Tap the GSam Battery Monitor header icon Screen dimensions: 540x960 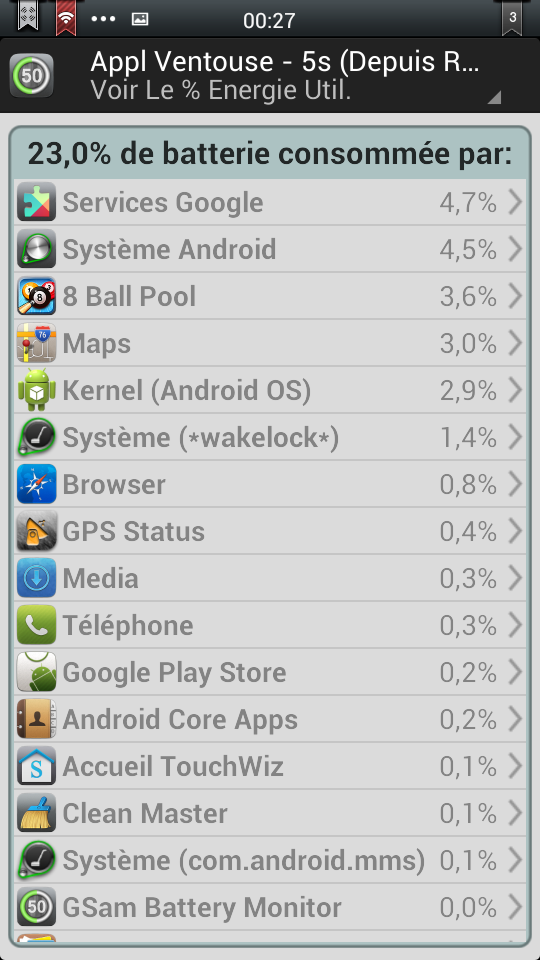tap(31, 76)
